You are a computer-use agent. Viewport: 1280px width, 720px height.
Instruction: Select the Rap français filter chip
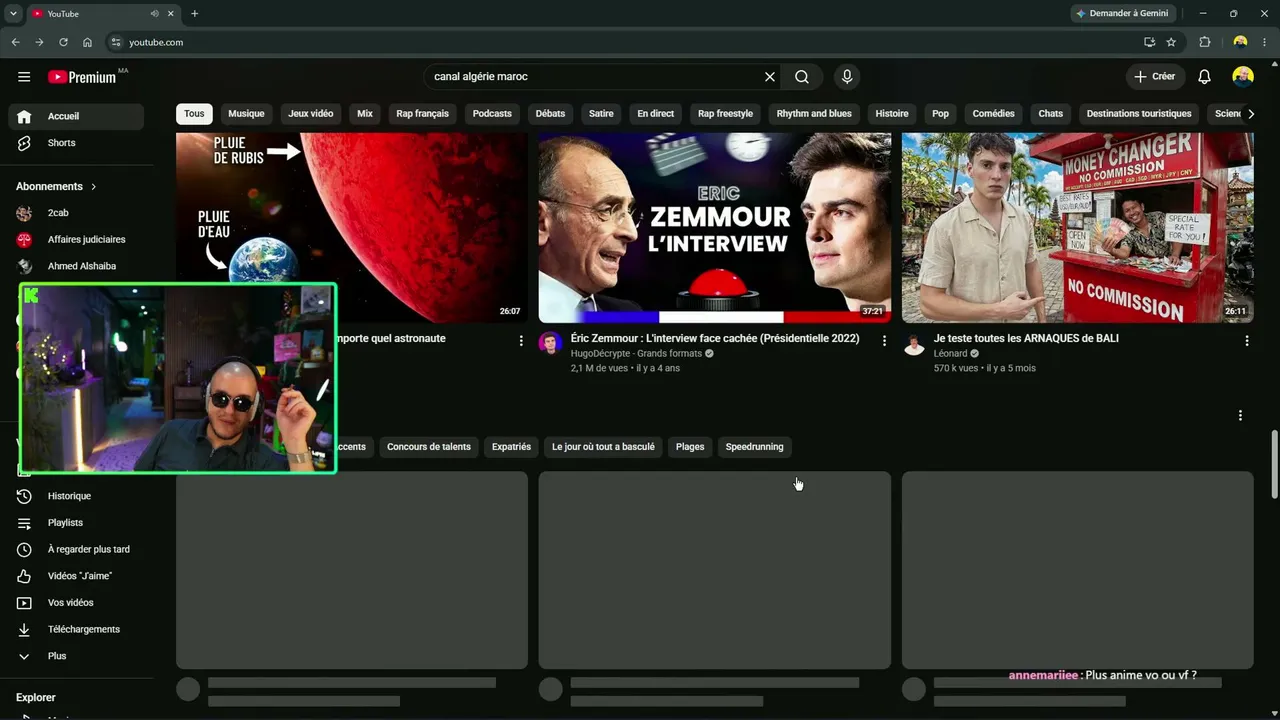coord(423,114)
